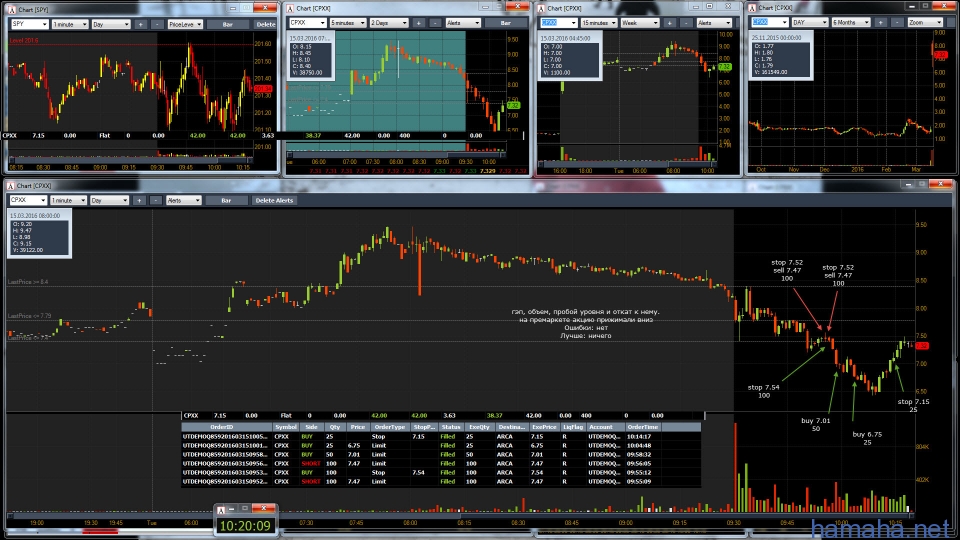Open 1 minute interval dropdown in SPY chart

click(x=70, y=24)
